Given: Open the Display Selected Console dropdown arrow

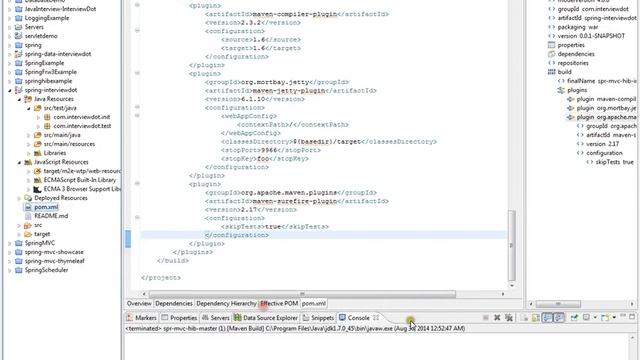Looking at the screenshot, I should coord(595,318).
